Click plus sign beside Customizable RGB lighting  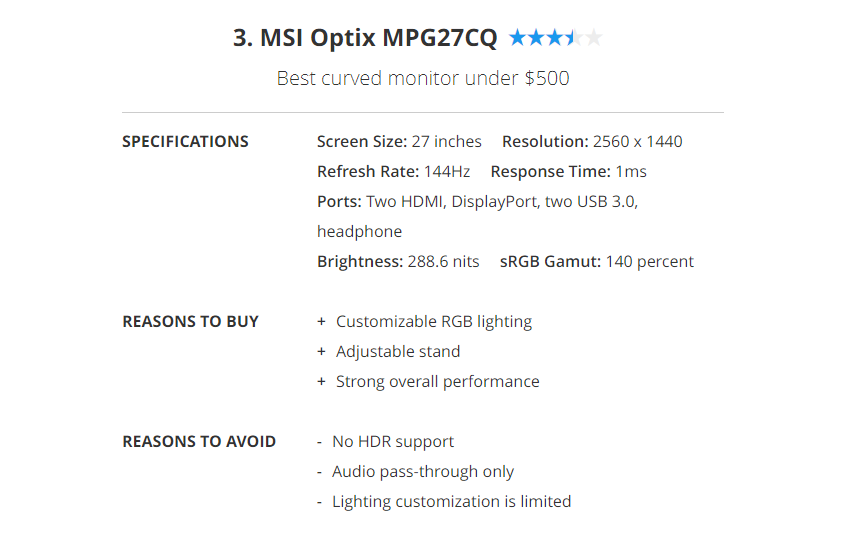[321, 322]
